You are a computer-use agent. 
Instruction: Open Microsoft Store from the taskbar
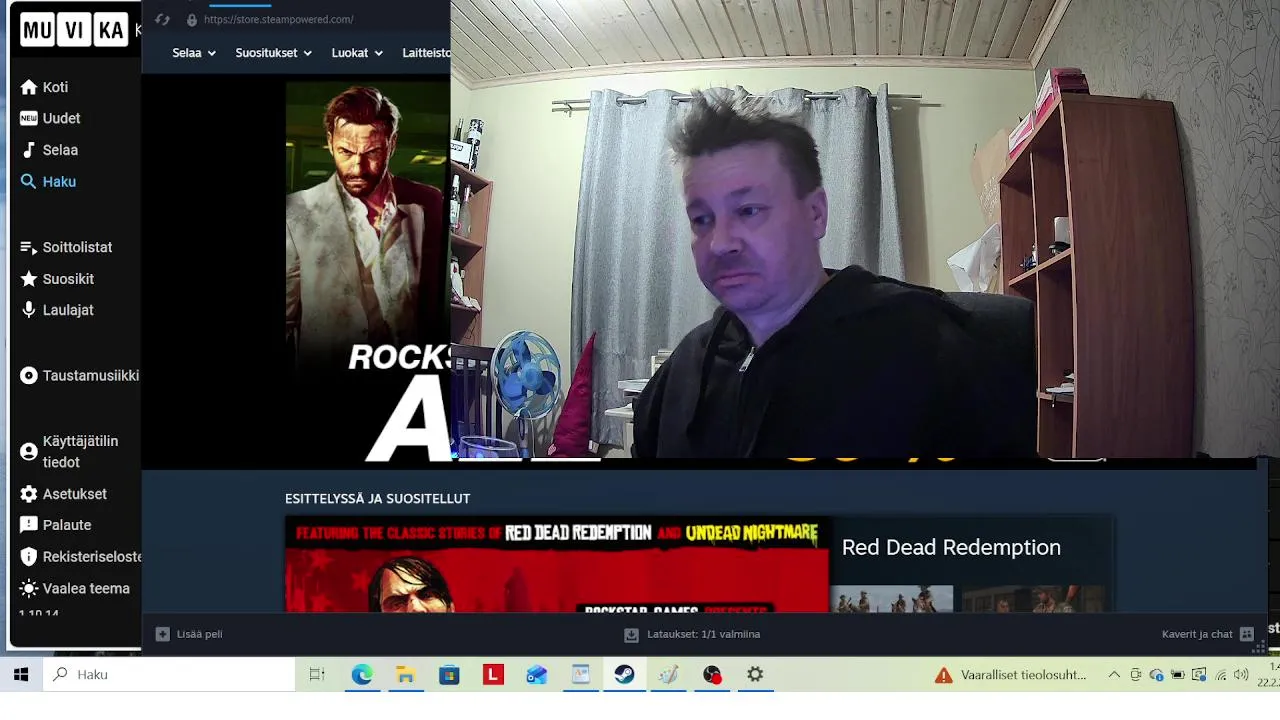pyautogui.click(x=449, y=675)
